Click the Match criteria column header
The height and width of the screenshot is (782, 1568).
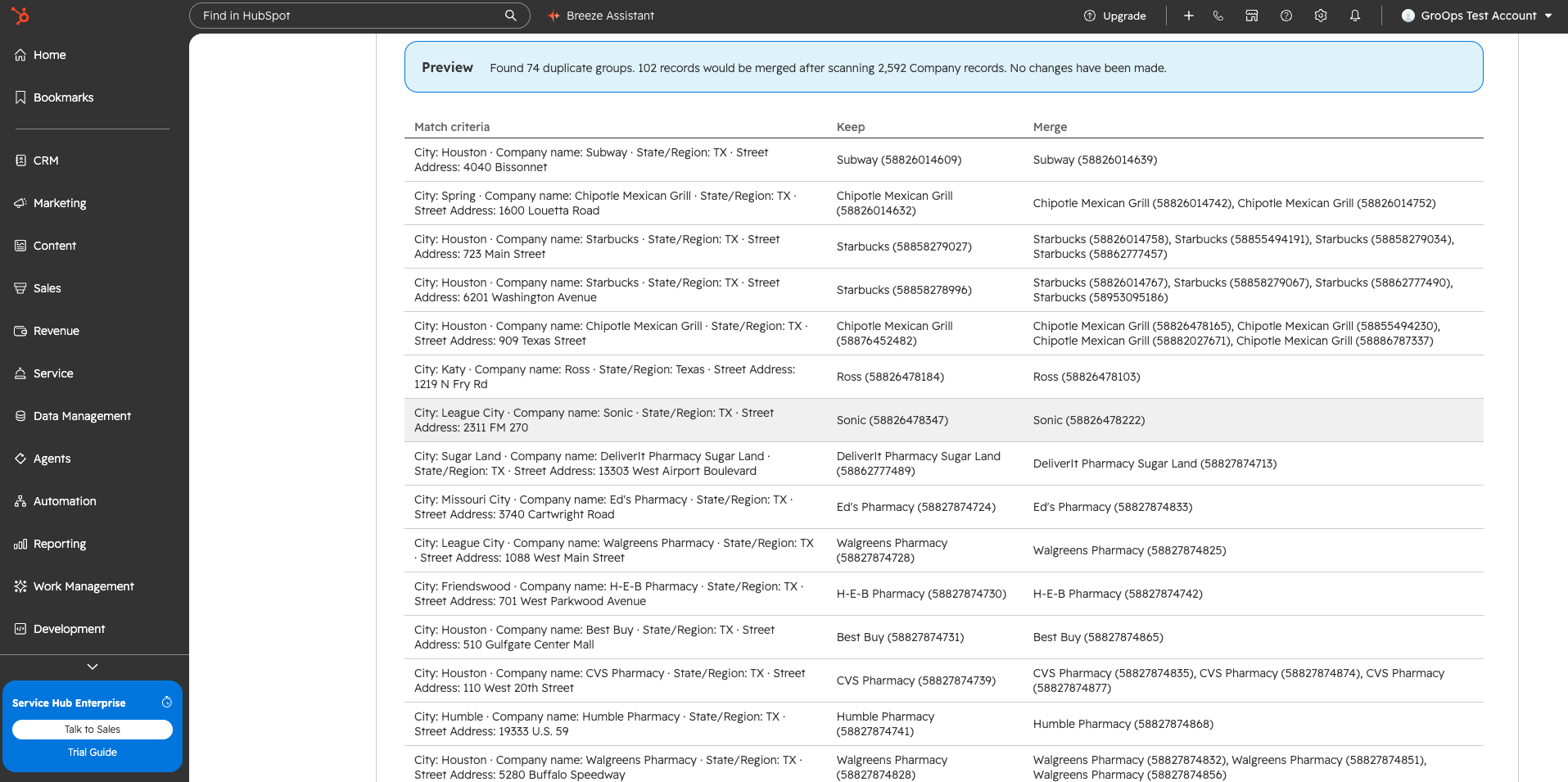452,127
